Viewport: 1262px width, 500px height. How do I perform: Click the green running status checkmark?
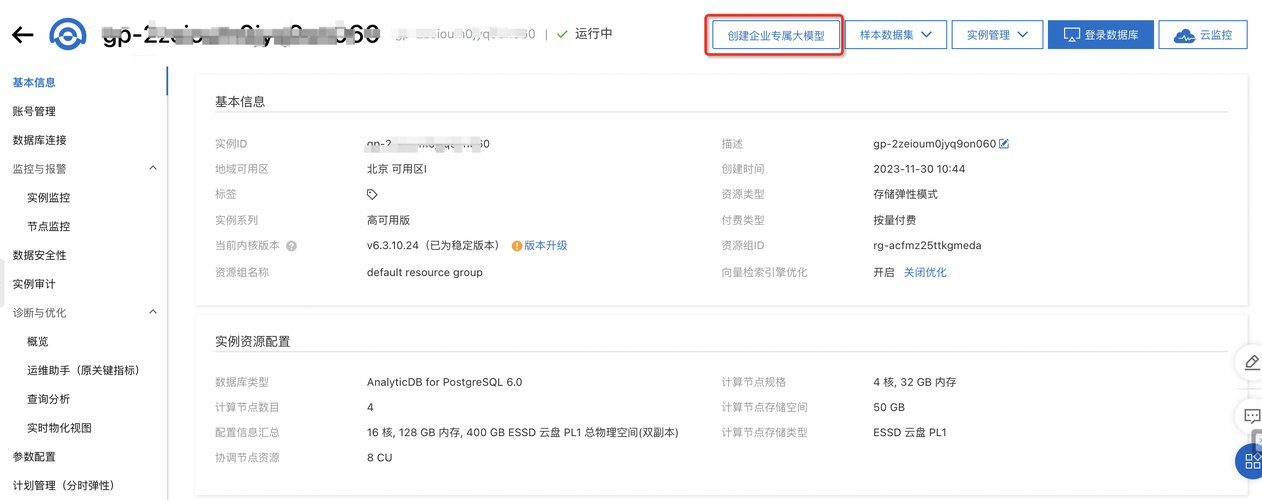tap(562, 34)
